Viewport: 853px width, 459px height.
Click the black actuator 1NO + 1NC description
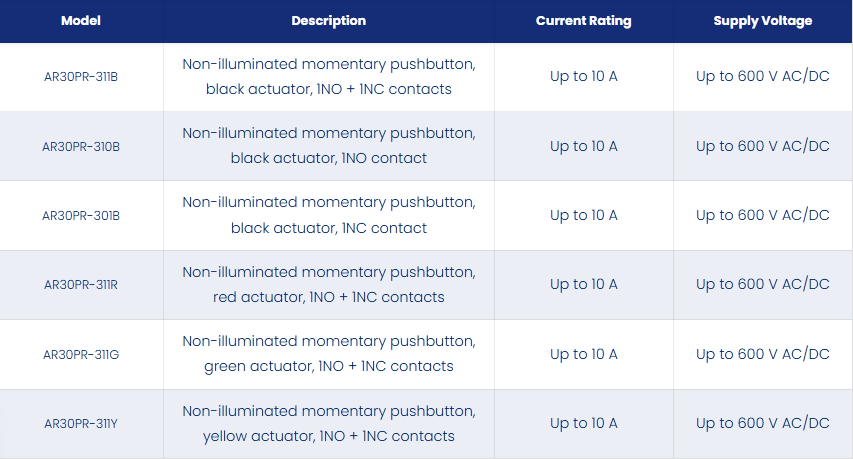click(x=329, y=77)
